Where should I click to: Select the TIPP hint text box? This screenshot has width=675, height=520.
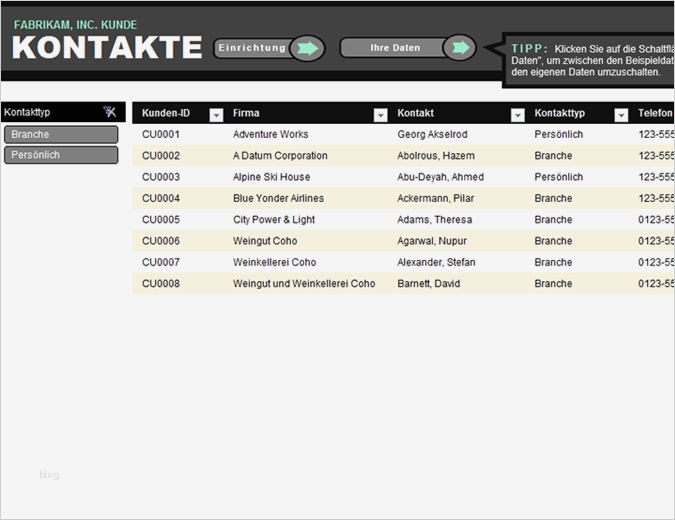[588, 60]
